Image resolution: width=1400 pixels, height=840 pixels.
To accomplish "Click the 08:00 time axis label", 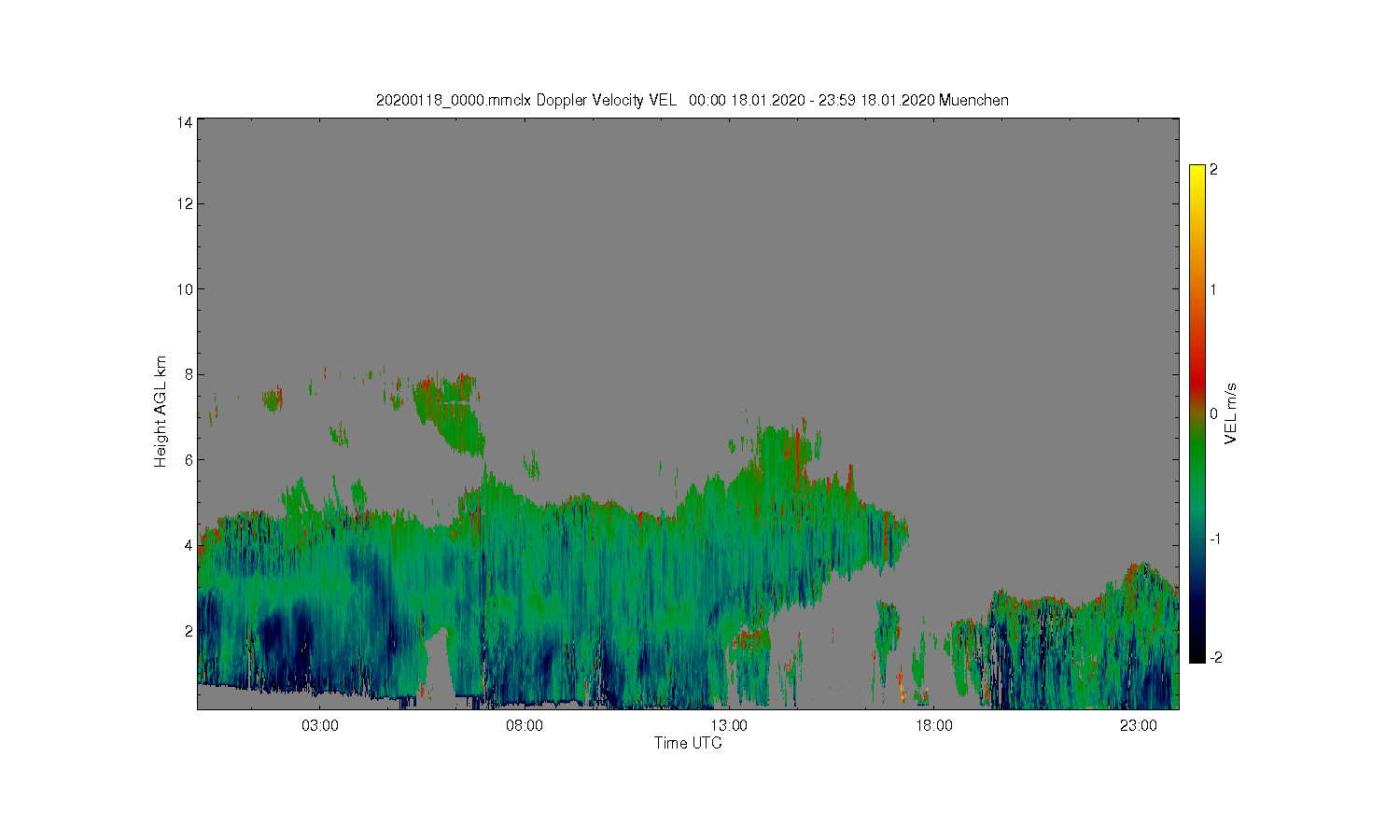I will (x=525, y=726).
